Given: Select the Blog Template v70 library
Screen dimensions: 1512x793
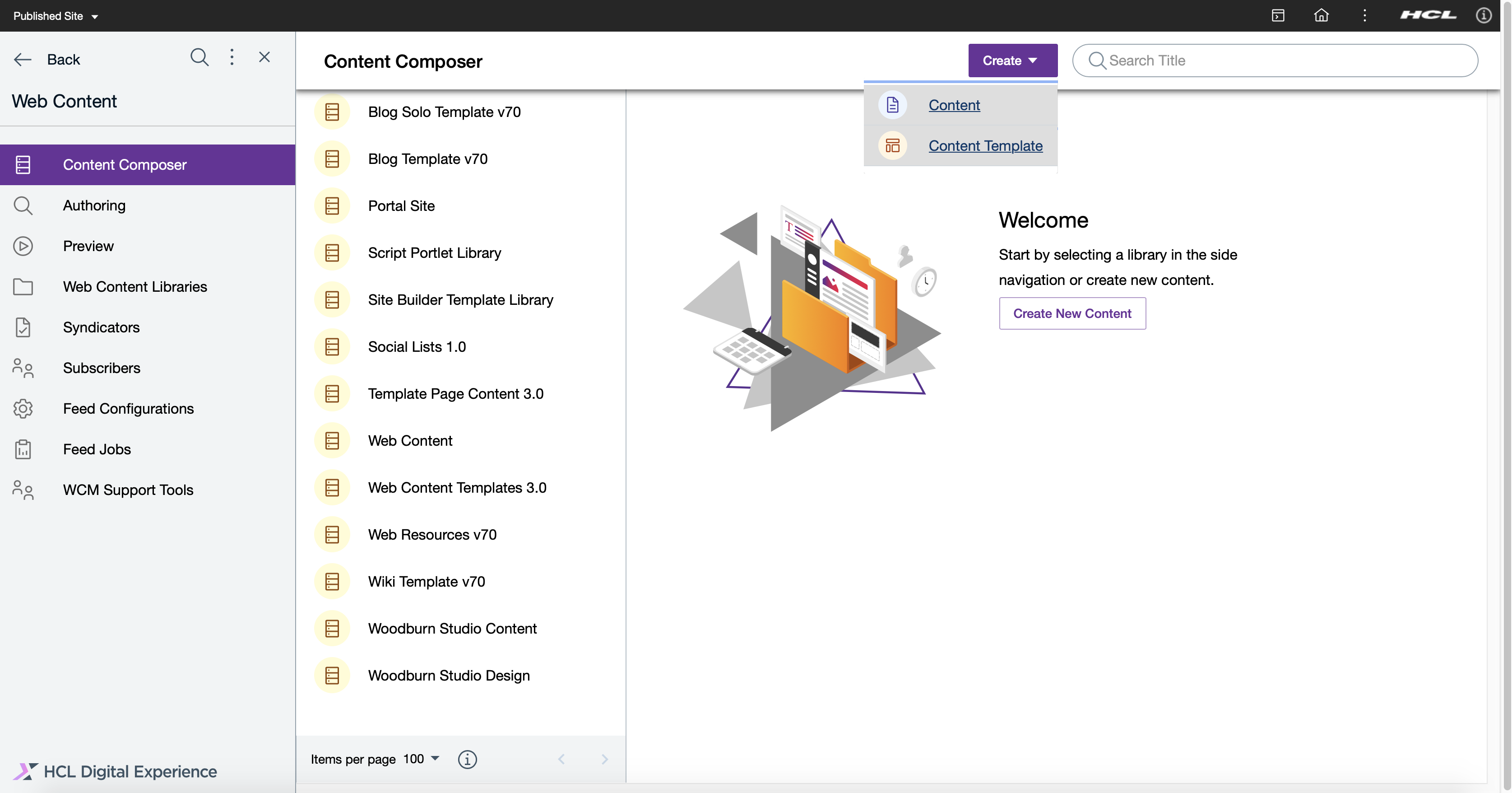Looking at the screenshot, I should [x=460, y=159].
